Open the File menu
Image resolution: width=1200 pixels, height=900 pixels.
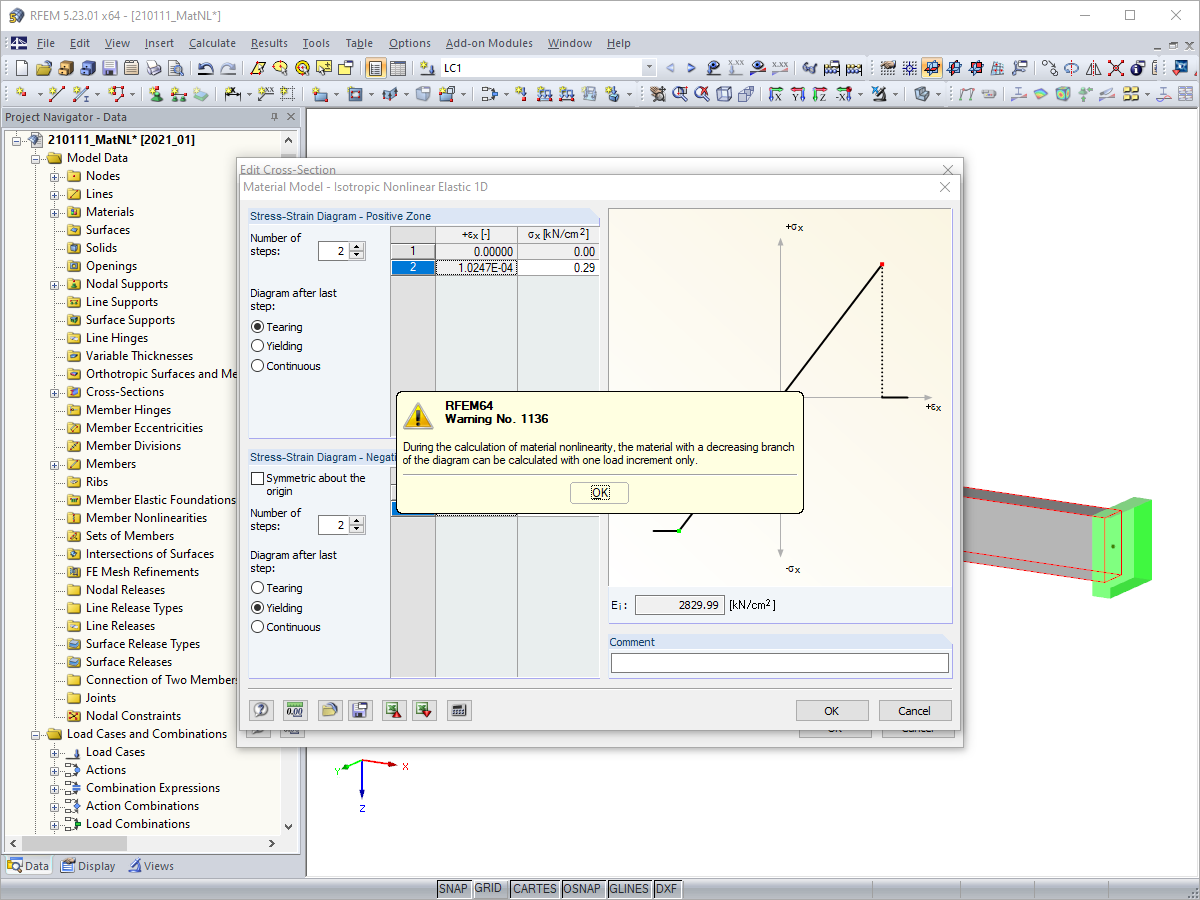(46, 43)
